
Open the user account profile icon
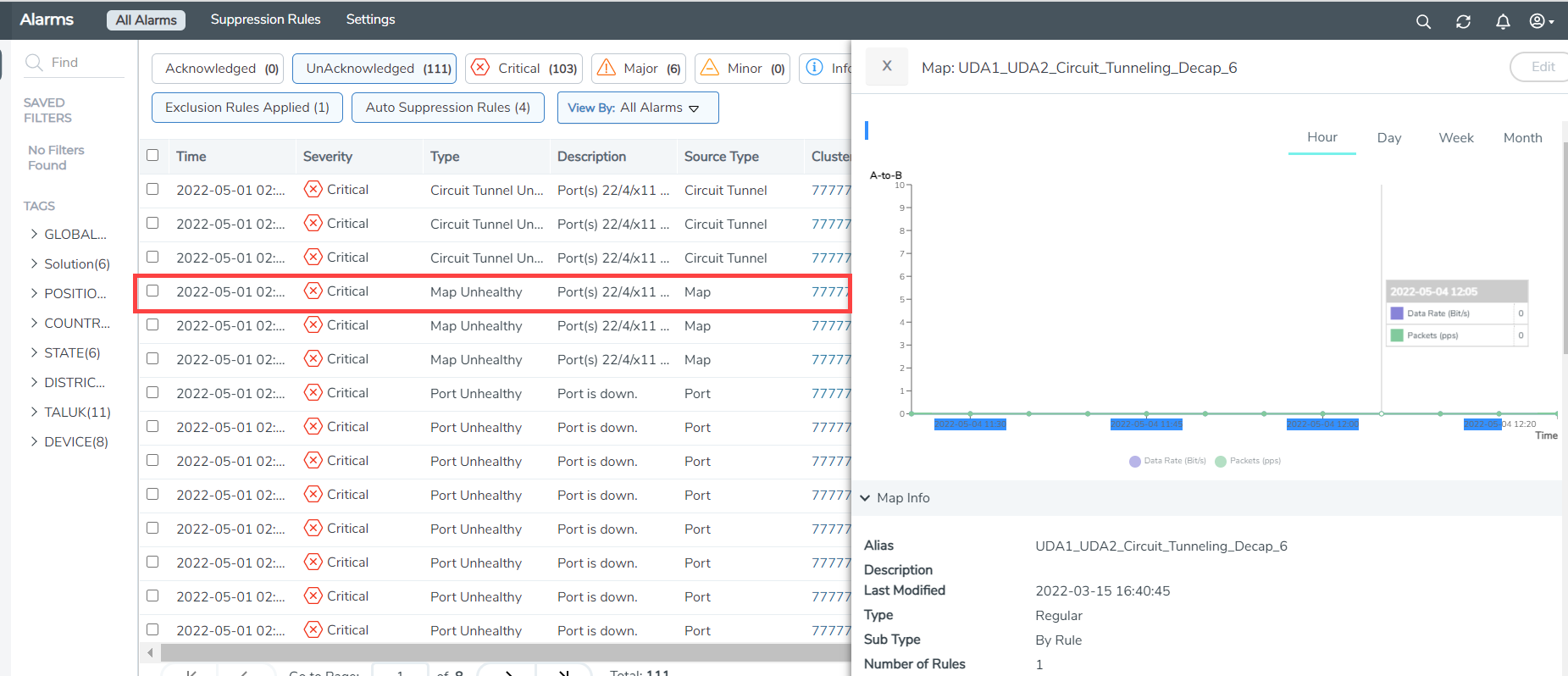pyautogui.click(x=1538, y=21)
